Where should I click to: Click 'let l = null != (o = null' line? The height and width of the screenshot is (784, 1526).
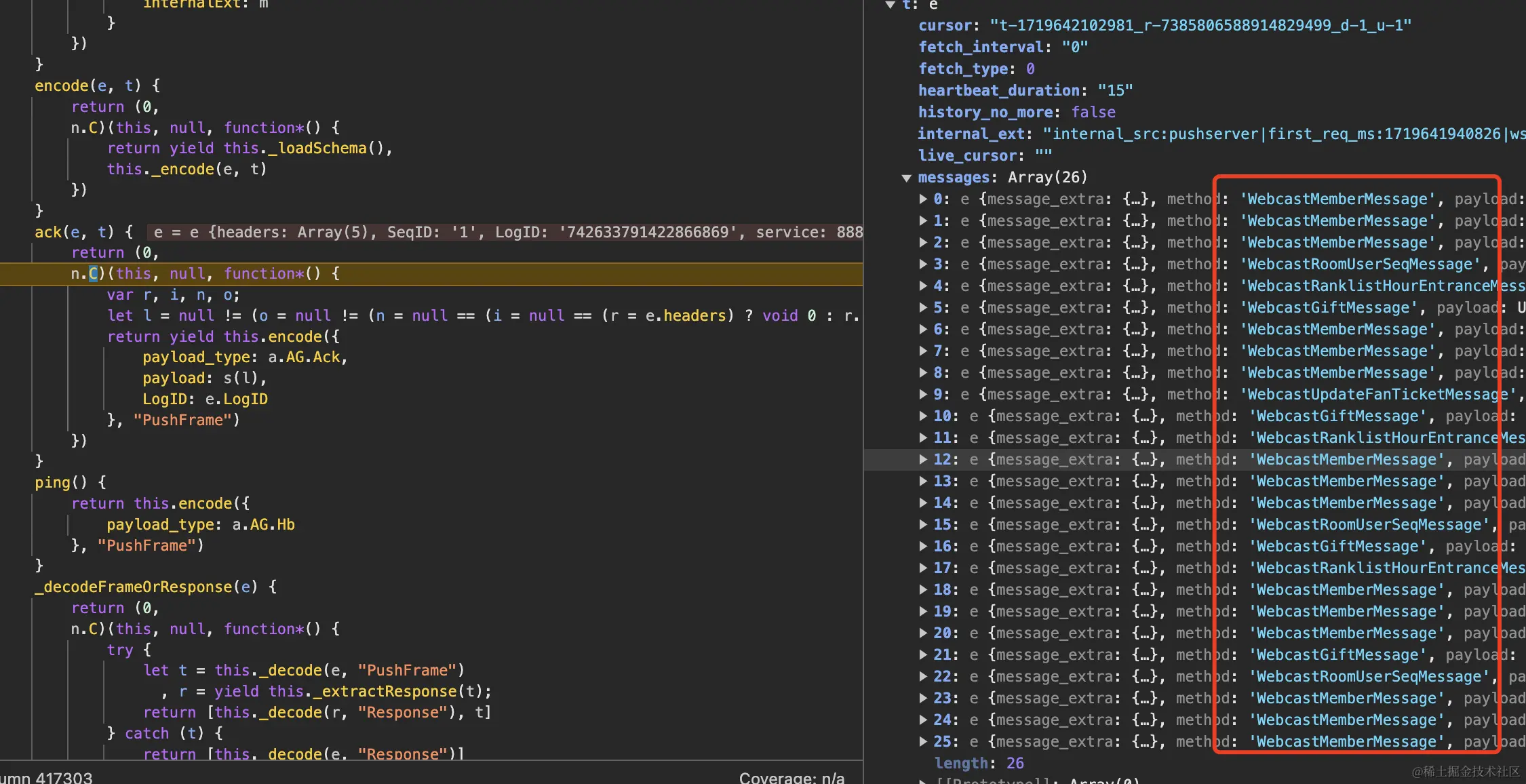pyautogui.click(x=484, y=316)
